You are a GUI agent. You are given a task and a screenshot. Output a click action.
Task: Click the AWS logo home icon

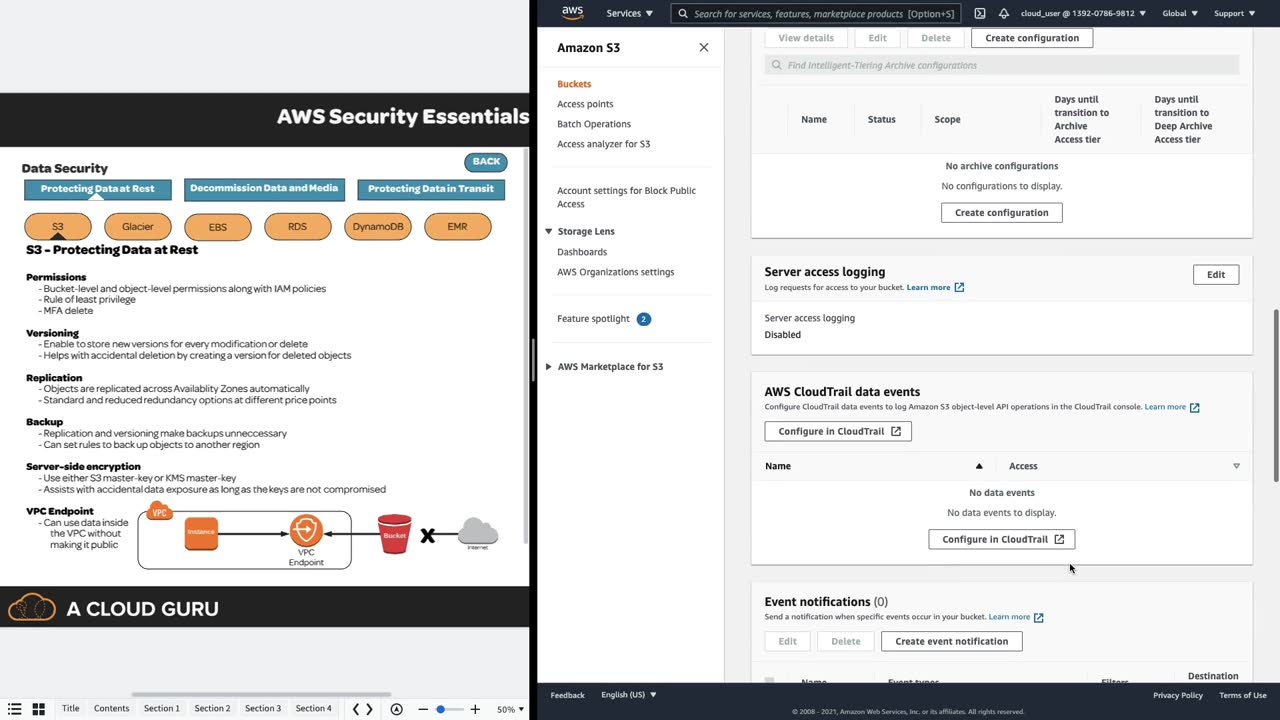572,13
